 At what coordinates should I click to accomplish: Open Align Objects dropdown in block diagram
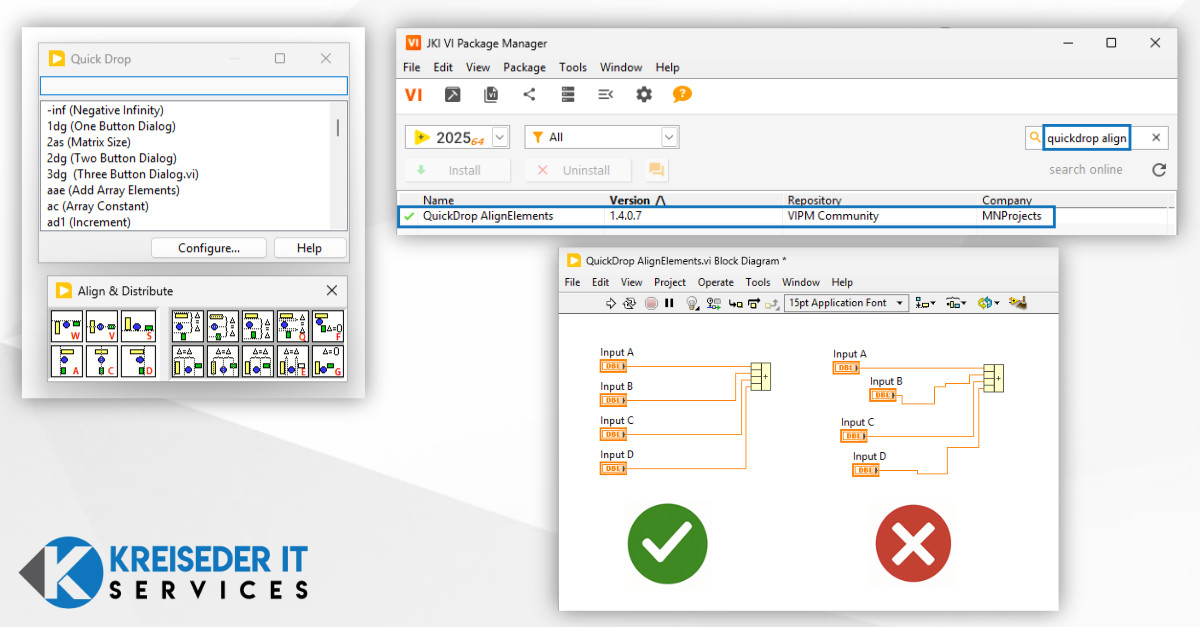(926, 303)
